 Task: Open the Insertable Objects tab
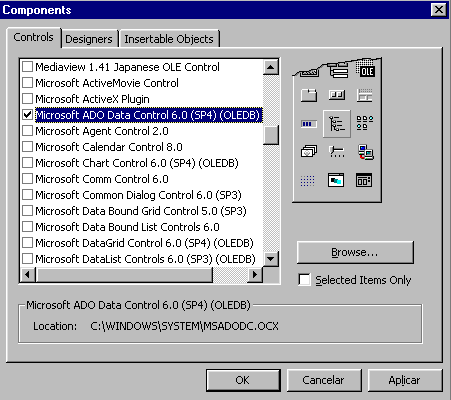[169, 39]
